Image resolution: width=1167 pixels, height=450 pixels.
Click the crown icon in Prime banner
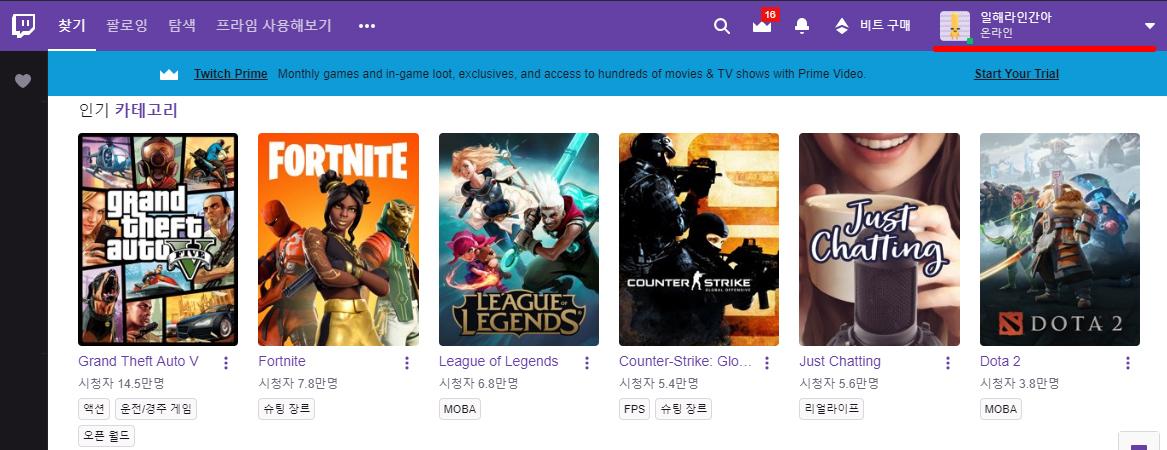click(x=170, y=74)
